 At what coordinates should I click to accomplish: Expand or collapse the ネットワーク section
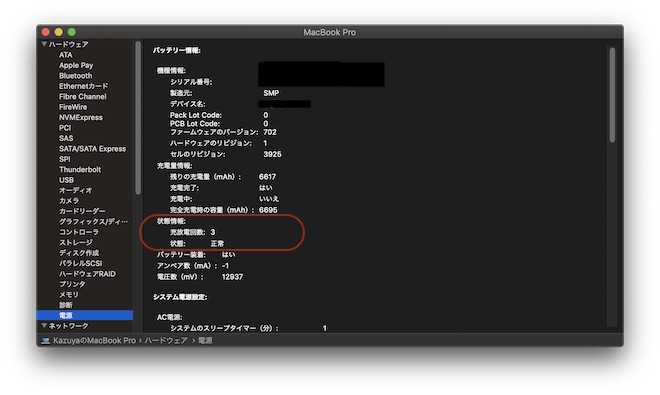(44, 326)
